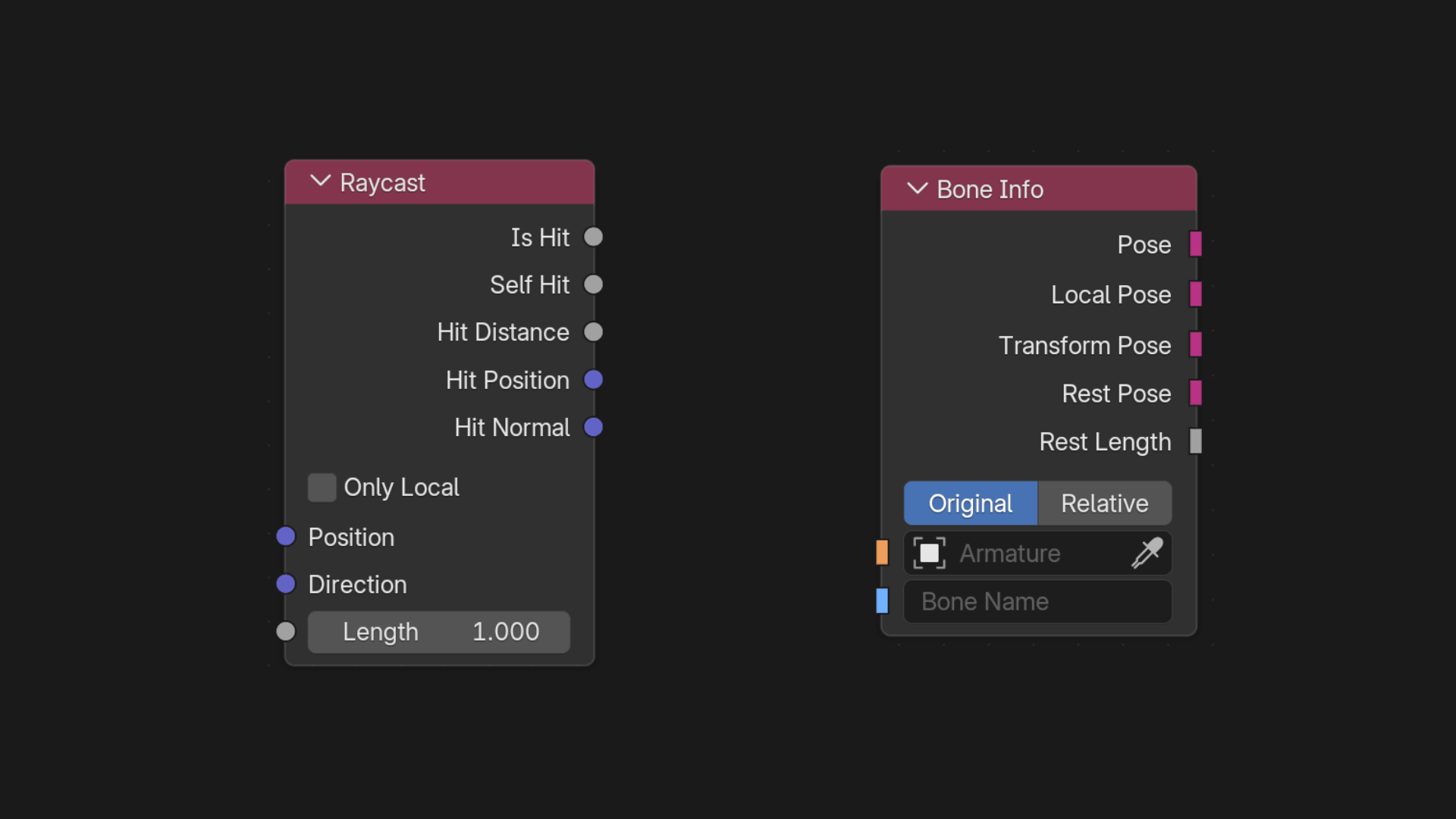The height and width of the screenshot is (819, 1456).
Task: Click the Length input socket
Action: click(286, 632)
